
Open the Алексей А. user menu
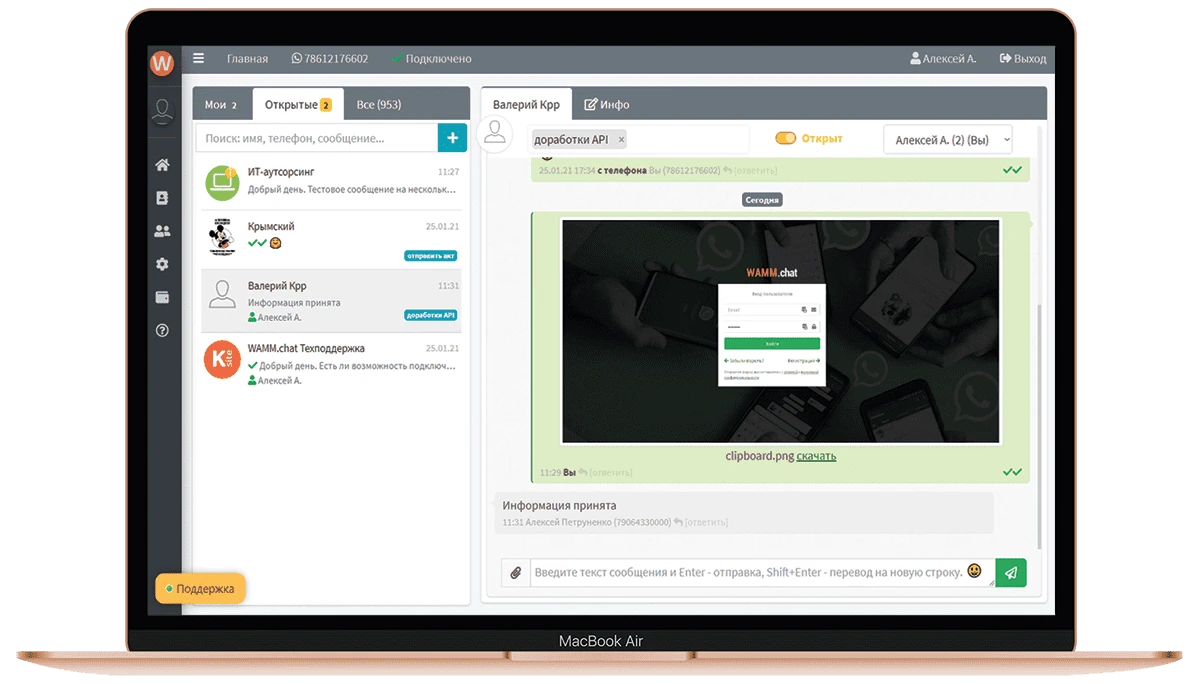tap(943, 59)
